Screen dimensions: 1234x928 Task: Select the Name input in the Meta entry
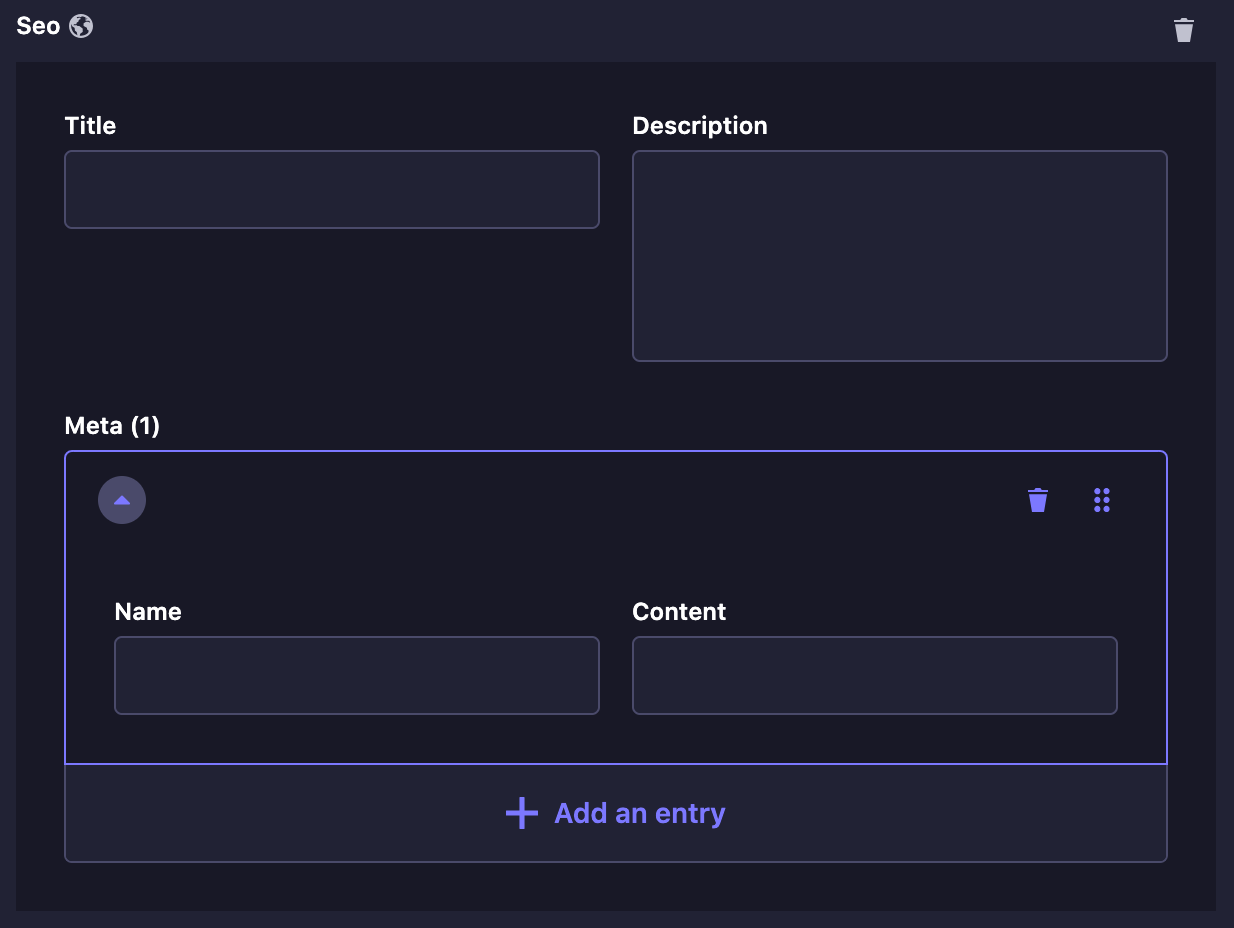point(356,675)
